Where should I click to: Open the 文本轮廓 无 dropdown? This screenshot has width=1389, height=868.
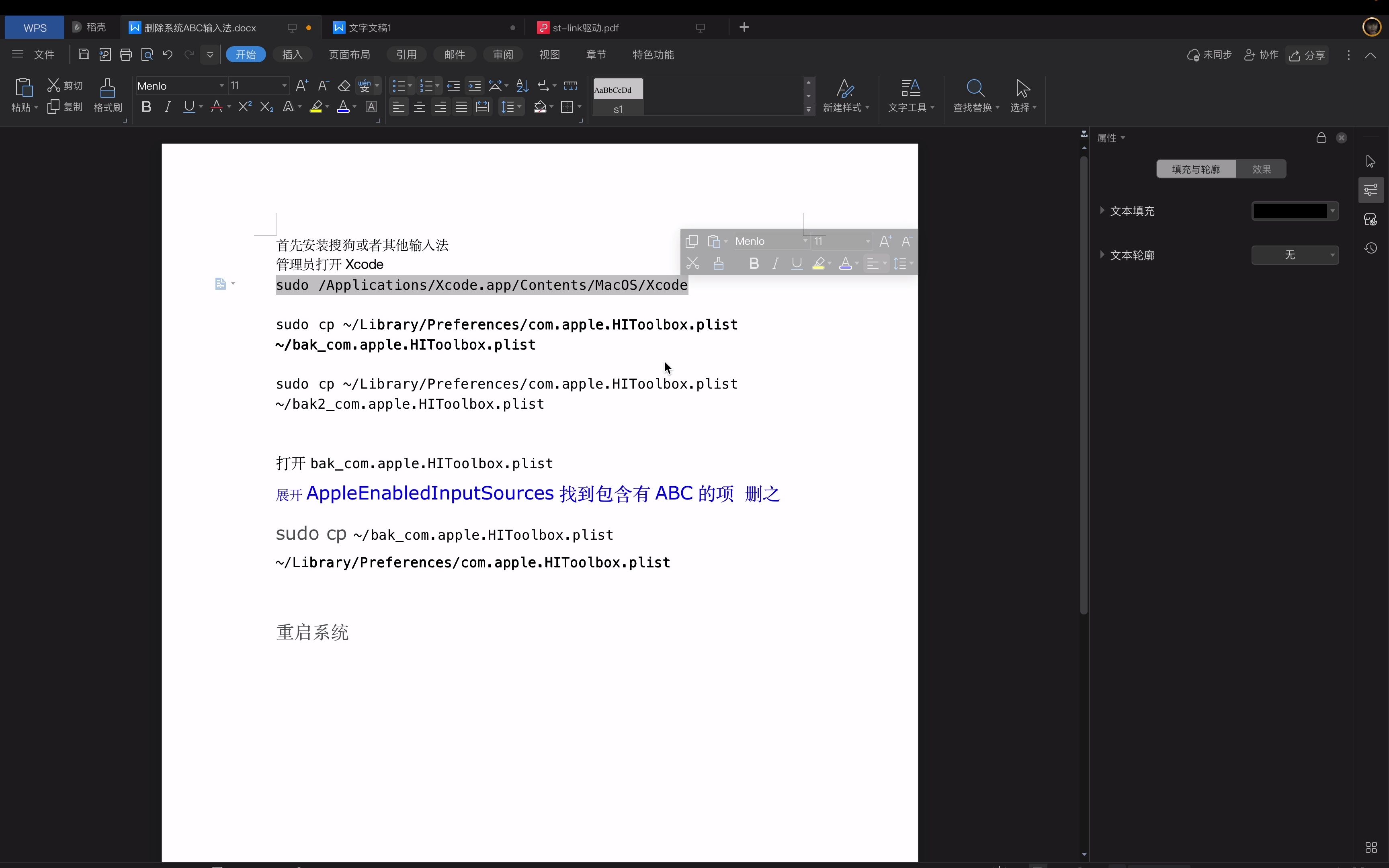1295,255
